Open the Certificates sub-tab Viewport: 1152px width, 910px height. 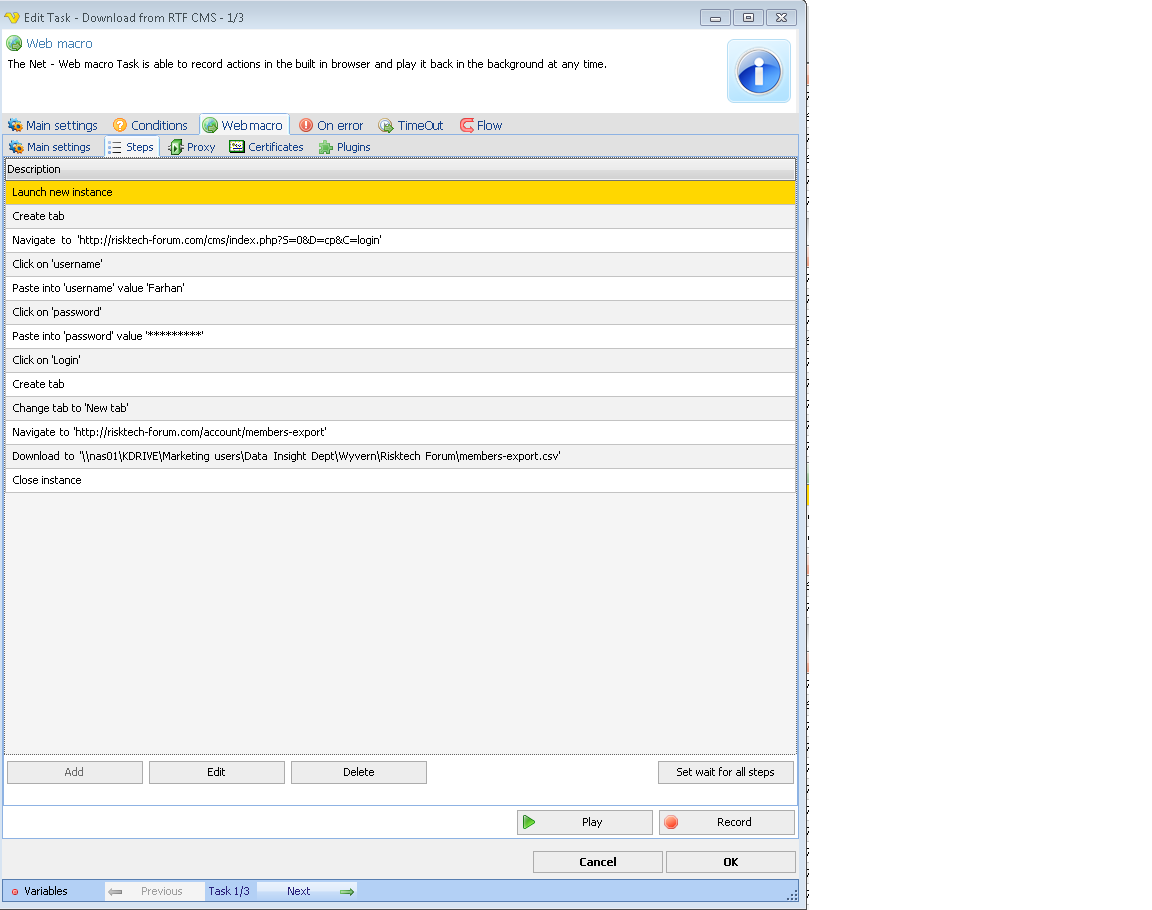pyautogui.click(x=266, y=147)
